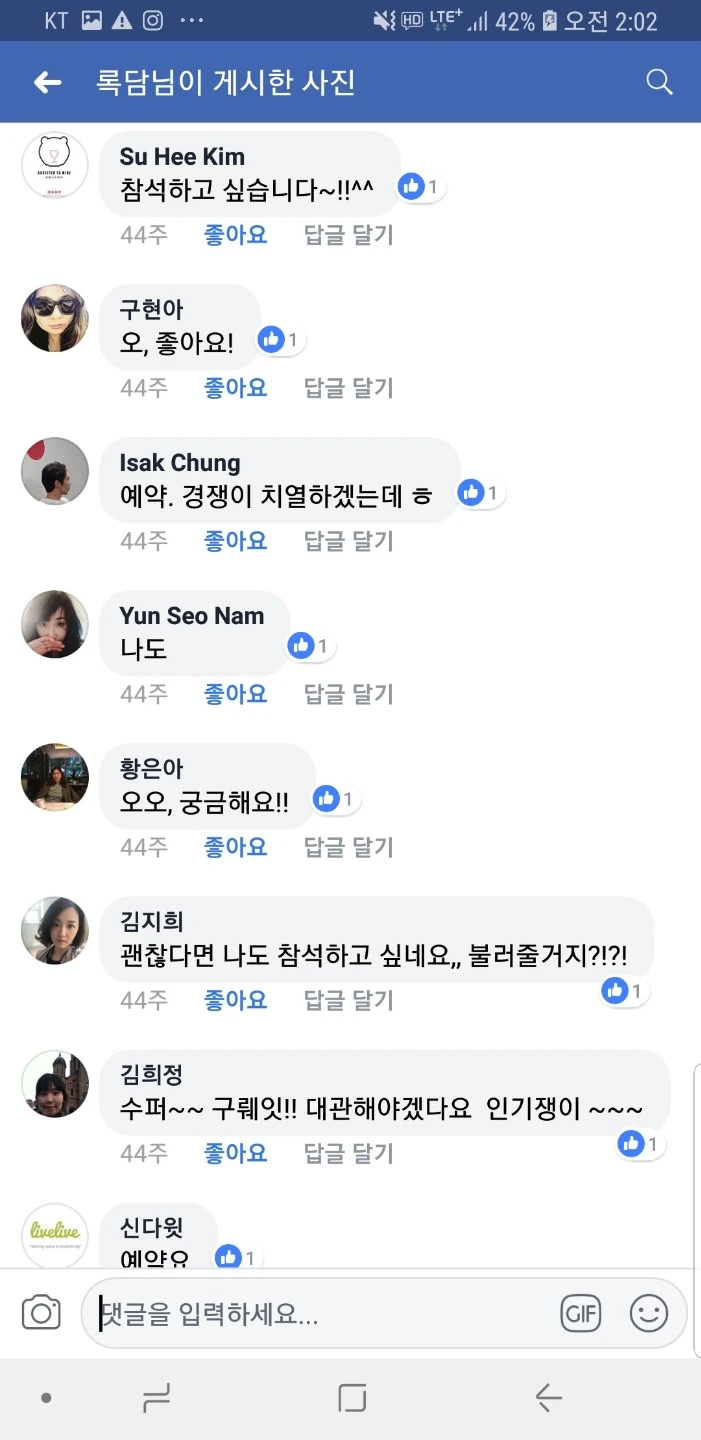Tap the comment input field '댓글을 입력하세요'

point(300,1313)
